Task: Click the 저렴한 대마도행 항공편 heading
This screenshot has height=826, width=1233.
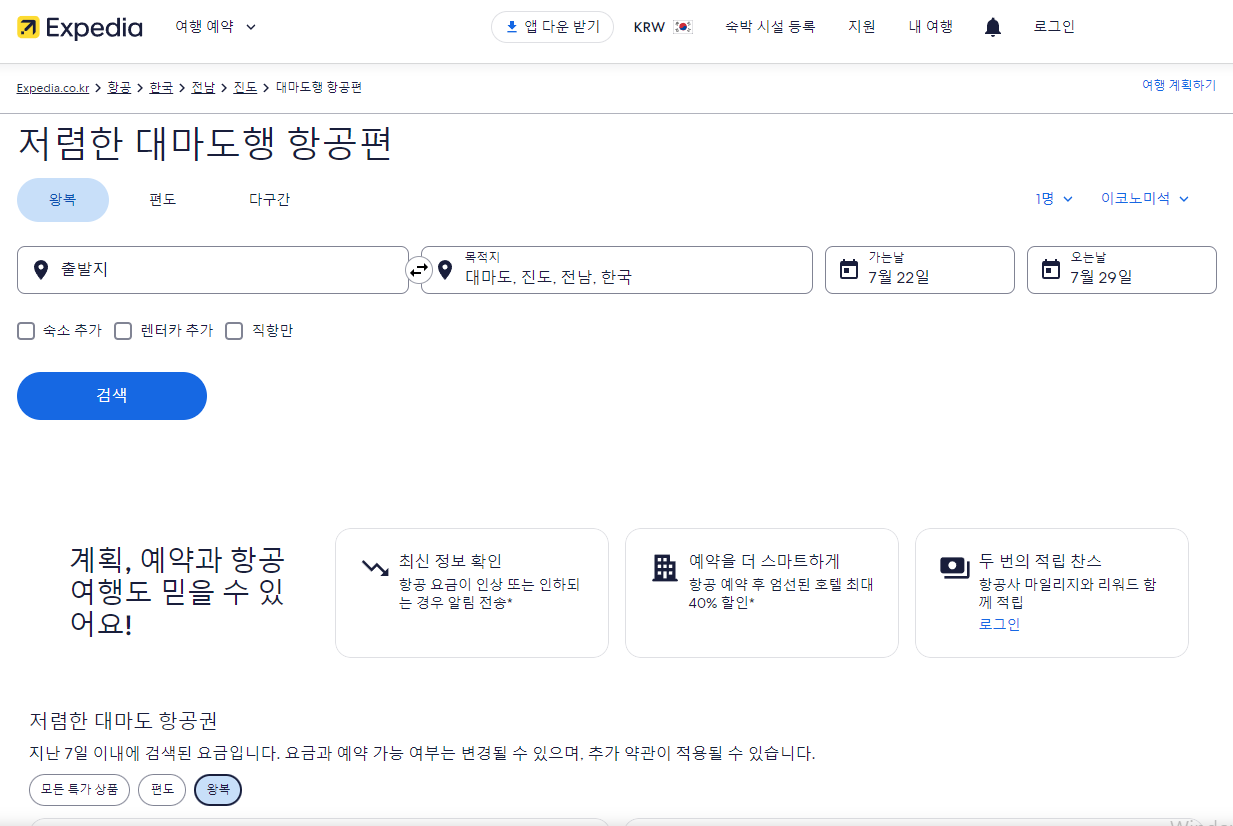Action: (205, 143)
